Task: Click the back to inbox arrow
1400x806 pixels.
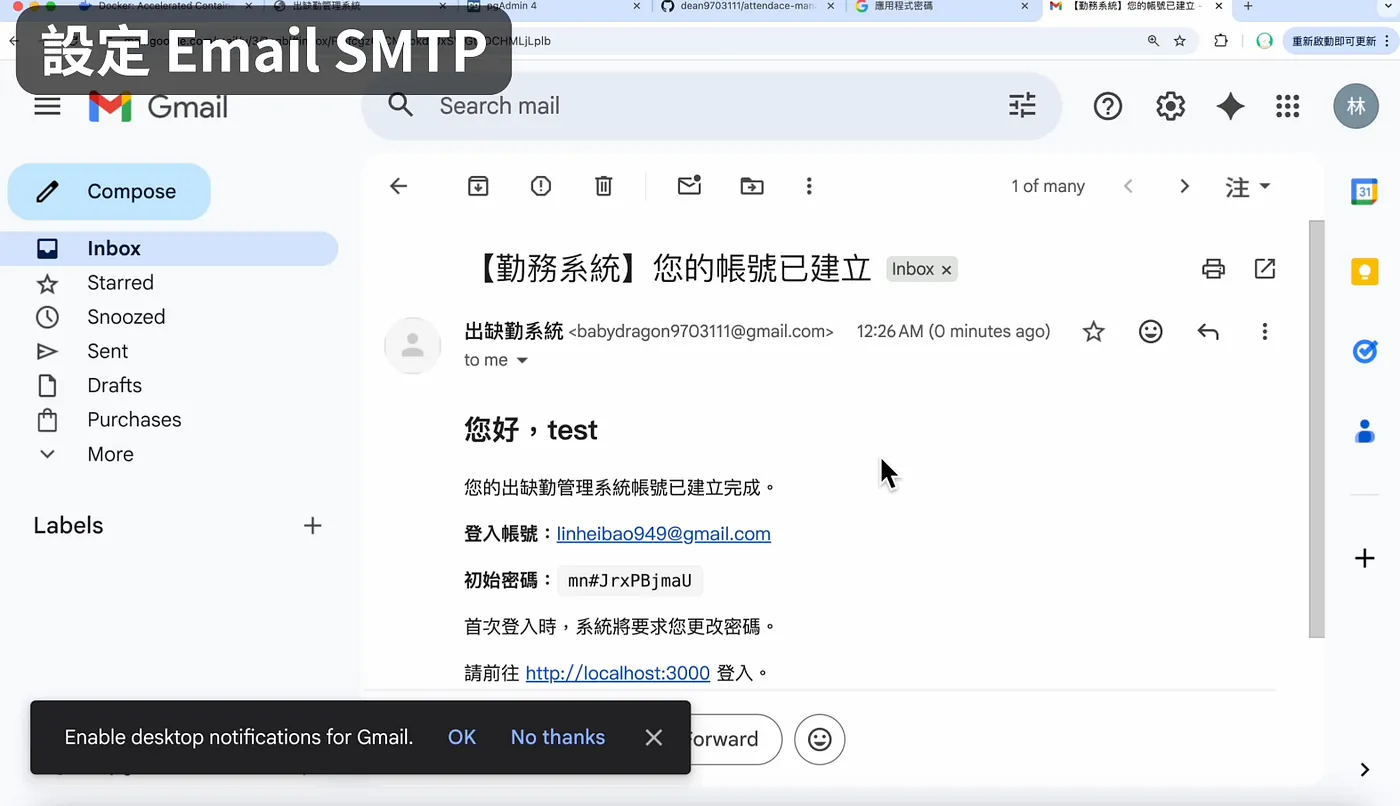Action: [x=398, y=186]
